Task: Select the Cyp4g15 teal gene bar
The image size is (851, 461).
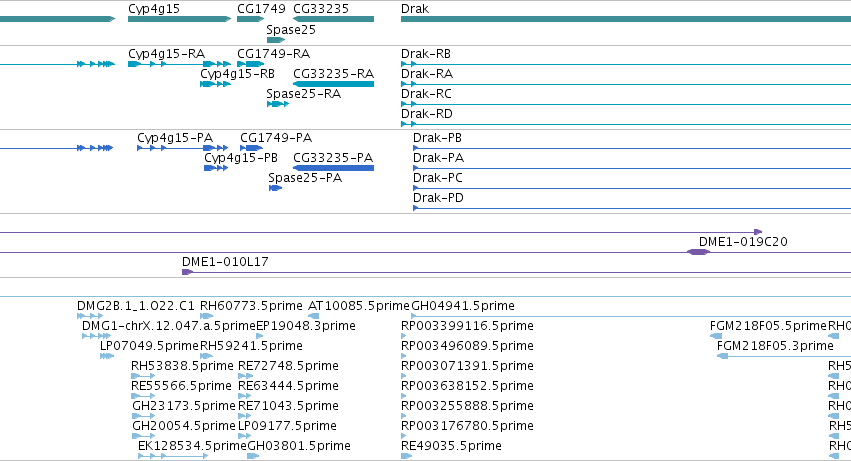Action: click(180, 19)
